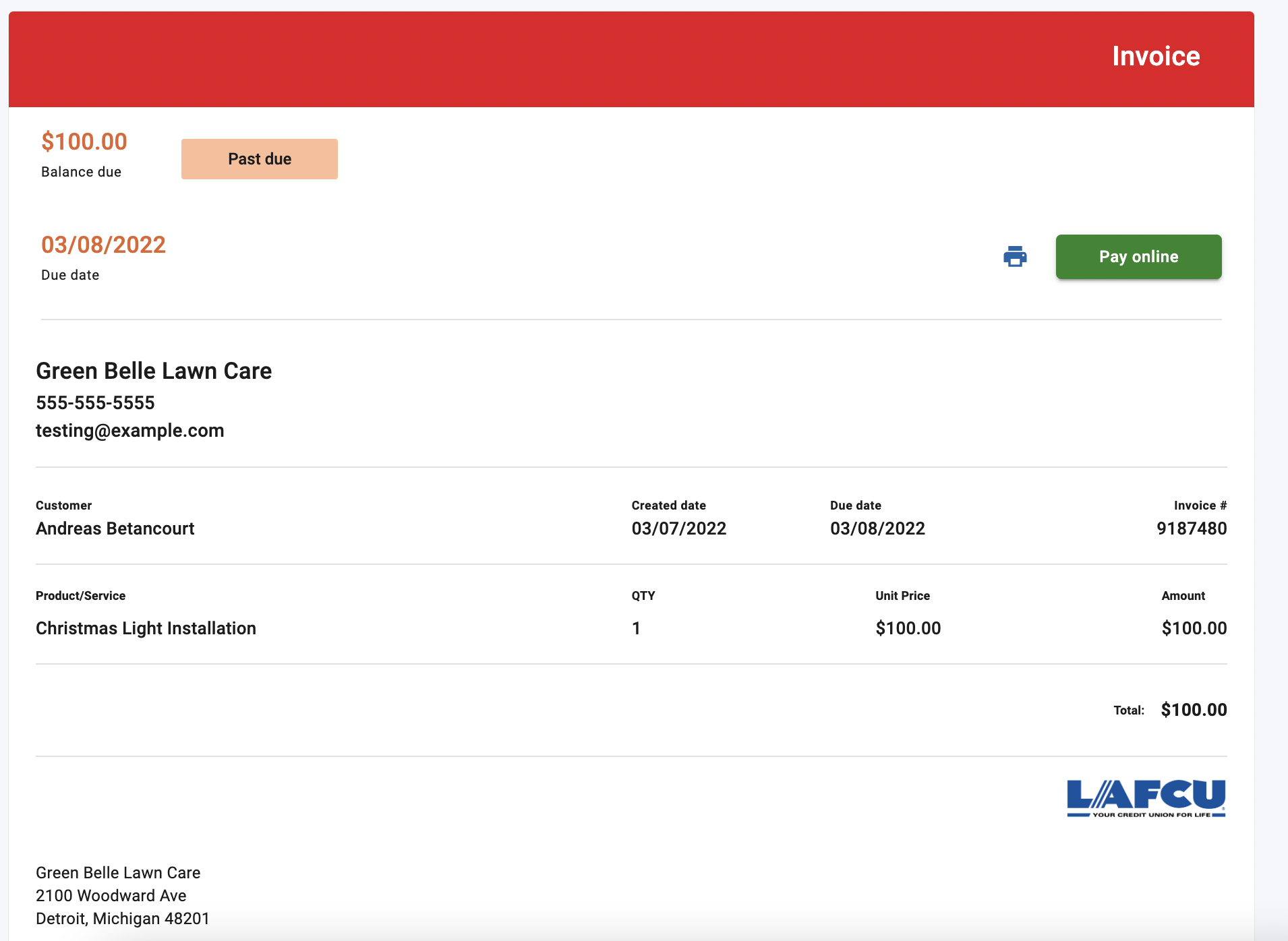Click the unit price $100.00

coord(908,628)
